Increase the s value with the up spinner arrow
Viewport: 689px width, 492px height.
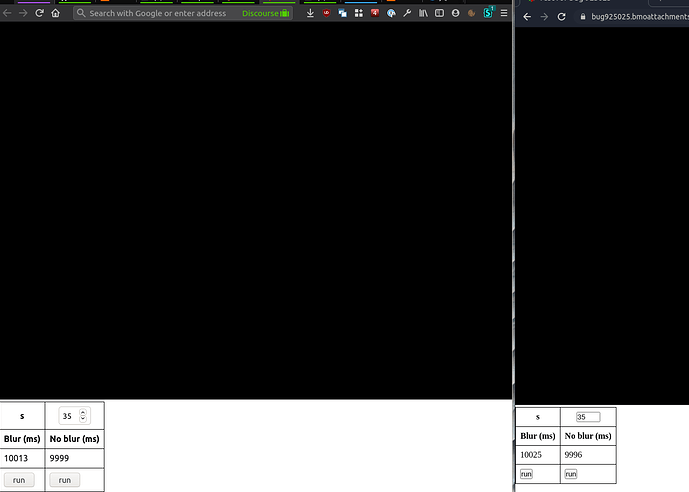[x=83, y=412]
